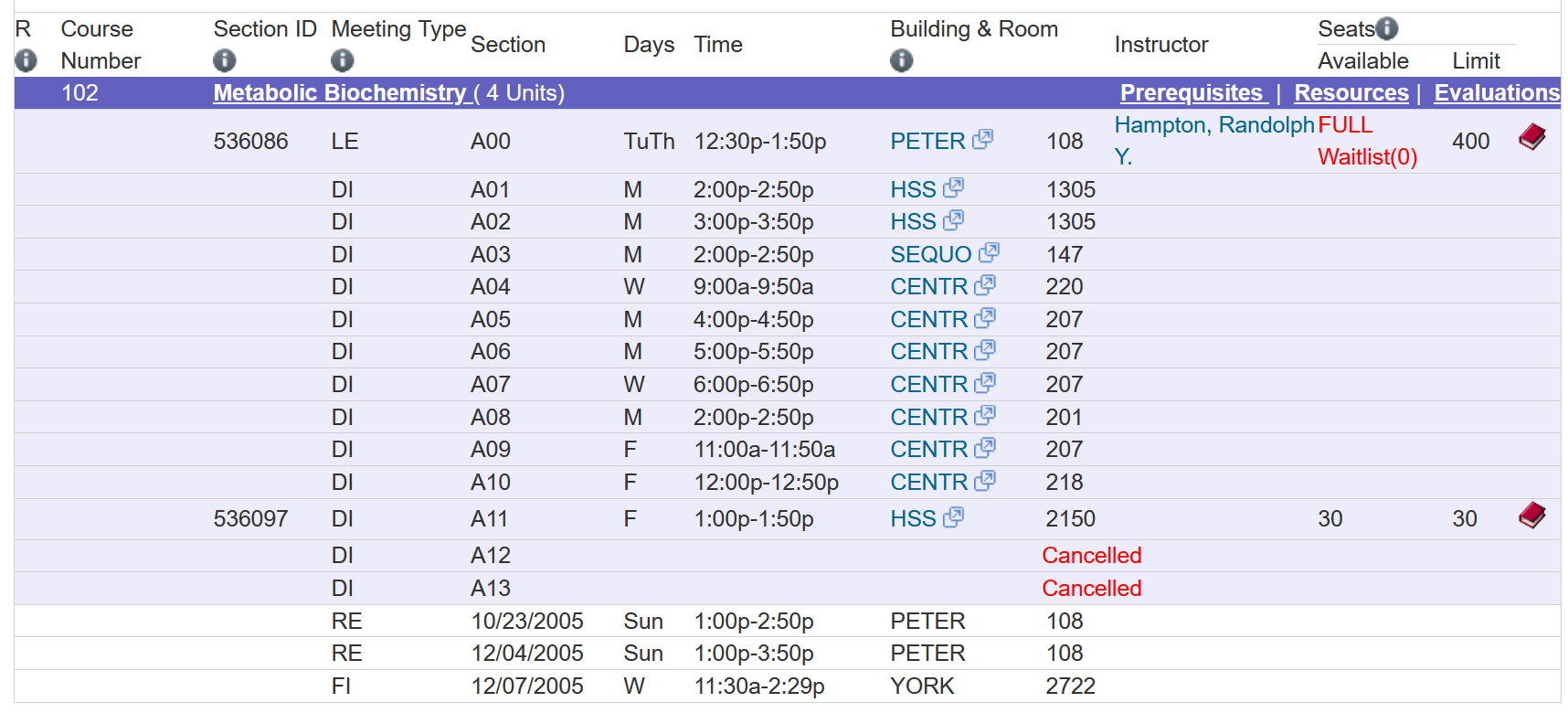Open the Building & Room info icon
The width and height of the screenshot is (1568, 713).
(x=901, y=60)
